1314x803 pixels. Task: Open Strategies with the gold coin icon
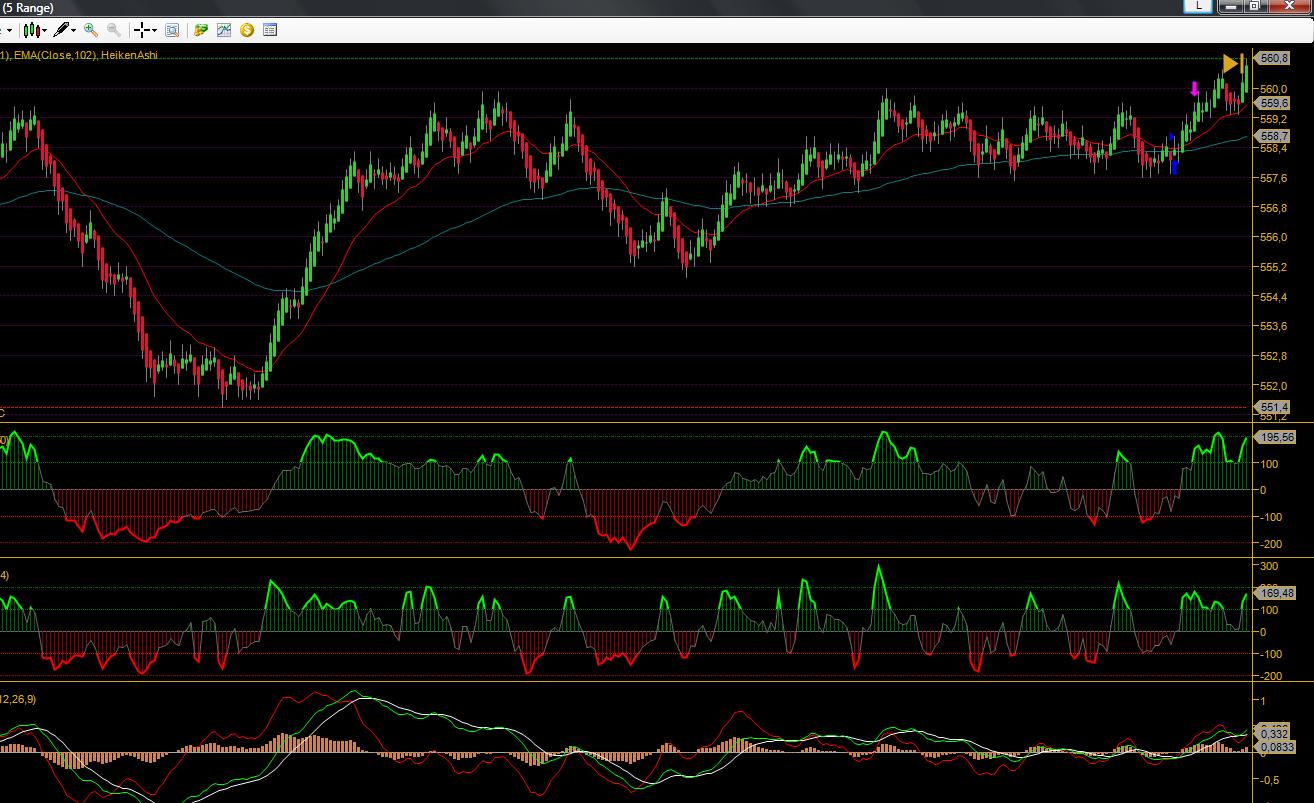click(x=247, y=30)
